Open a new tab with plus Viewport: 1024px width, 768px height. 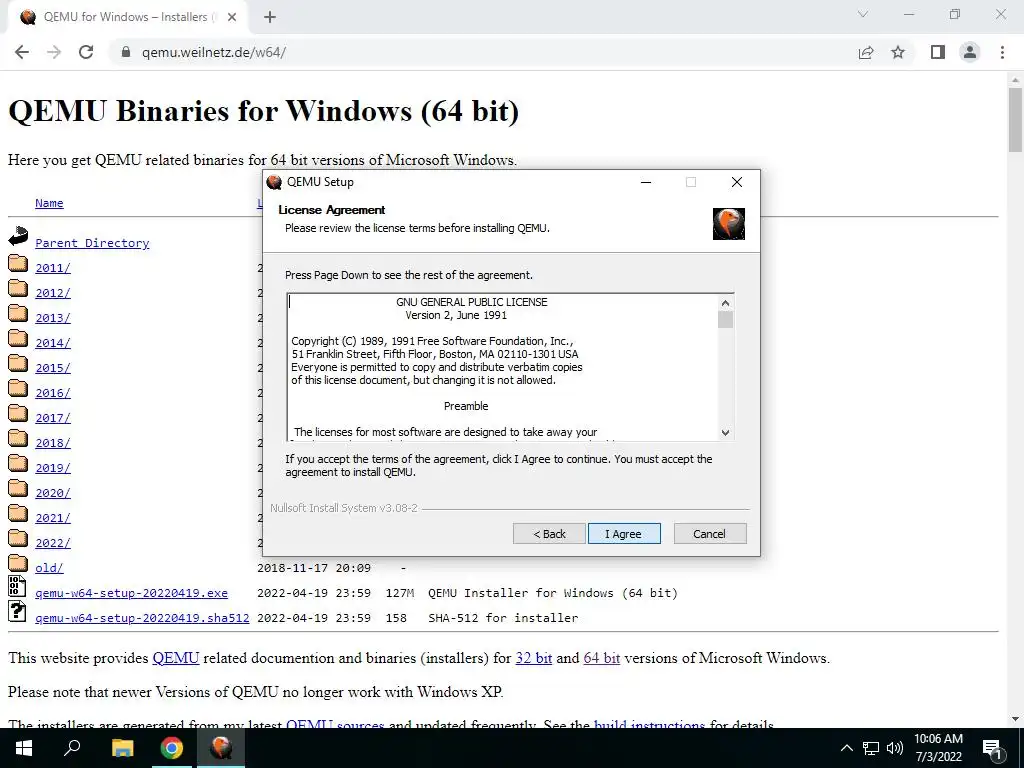(270, 18)
